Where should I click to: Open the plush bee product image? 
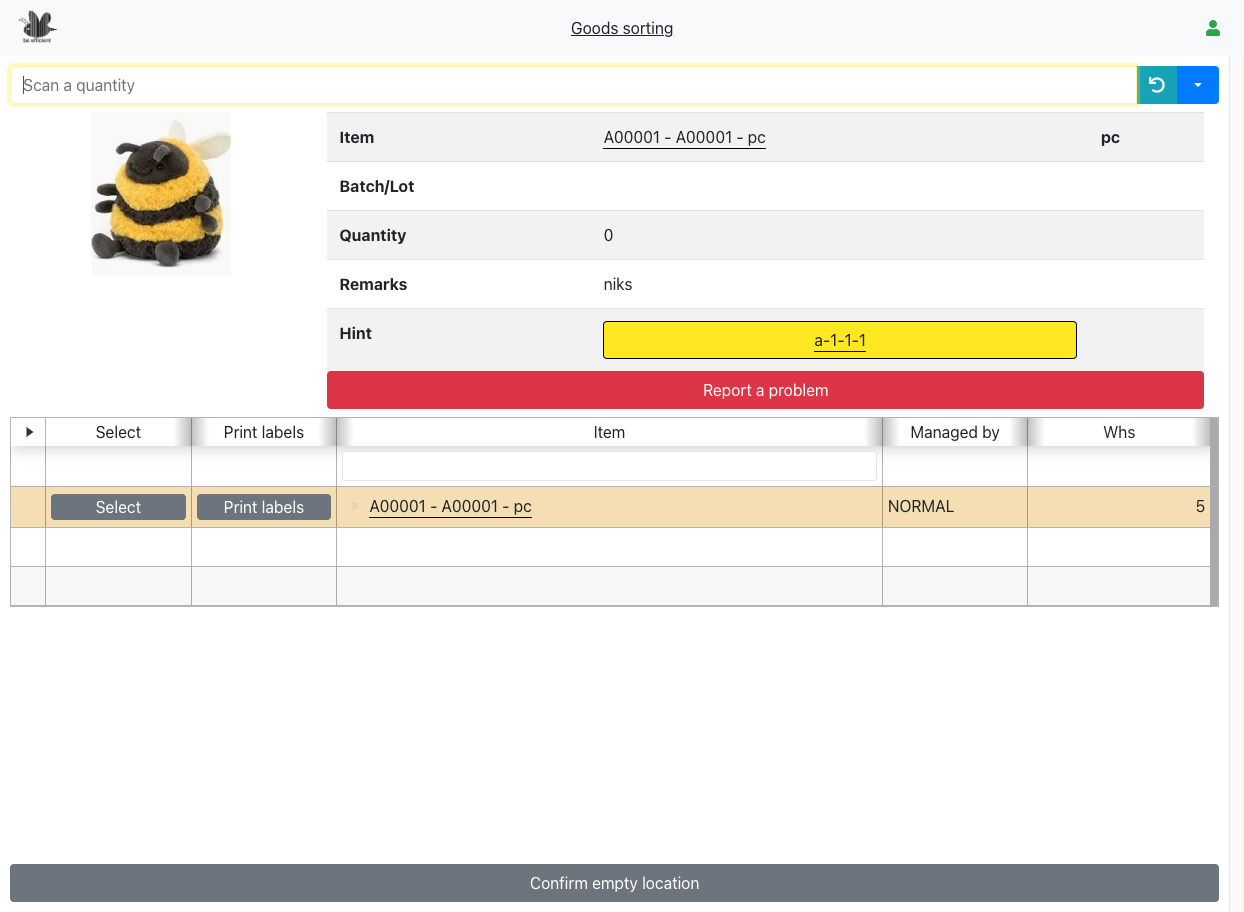(161, 193)
